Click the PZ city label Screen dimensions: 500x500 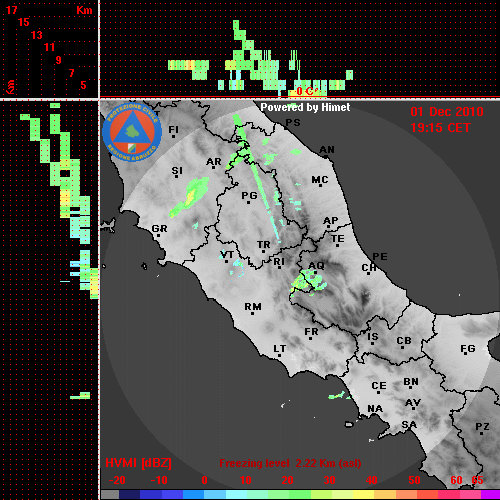[482, 427]
